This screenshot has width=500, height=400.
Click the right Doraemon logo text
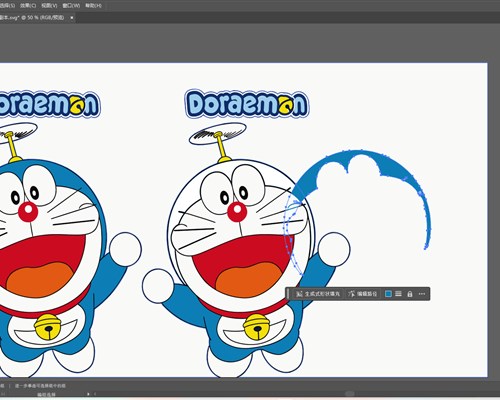(247, 104)
